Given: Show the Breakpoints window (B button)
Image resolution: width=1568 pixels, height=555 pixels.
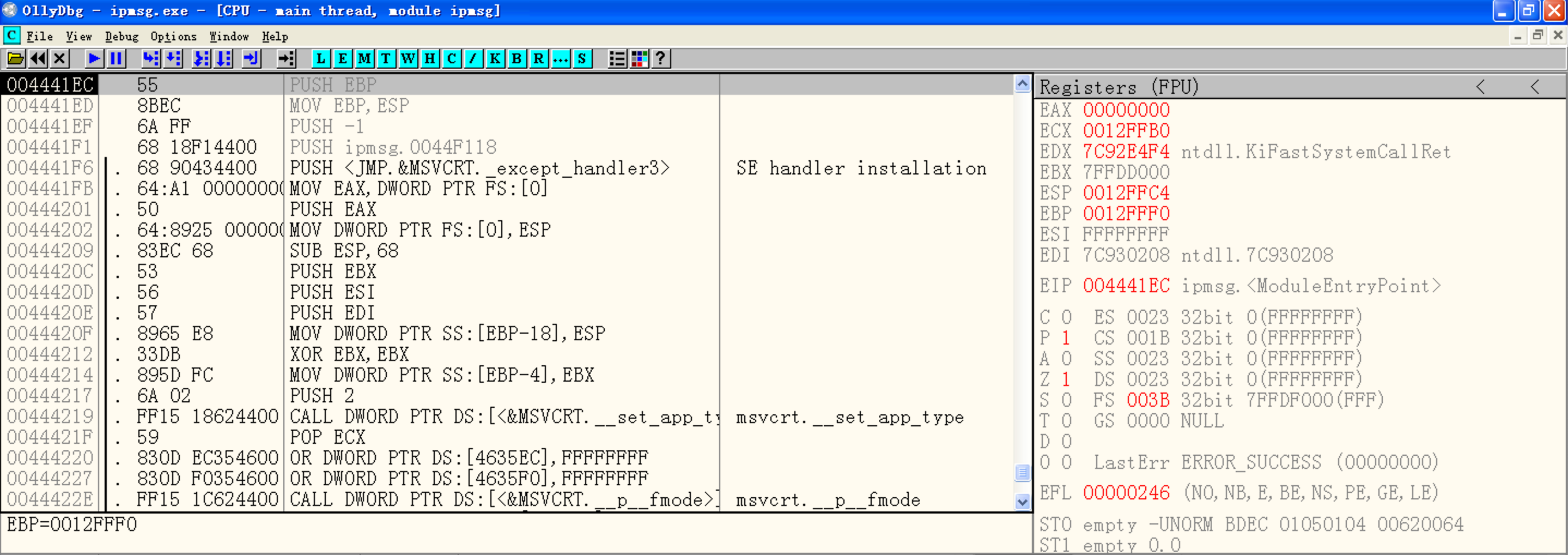Looking at the screenshot, I should click(x=517, y=58).
